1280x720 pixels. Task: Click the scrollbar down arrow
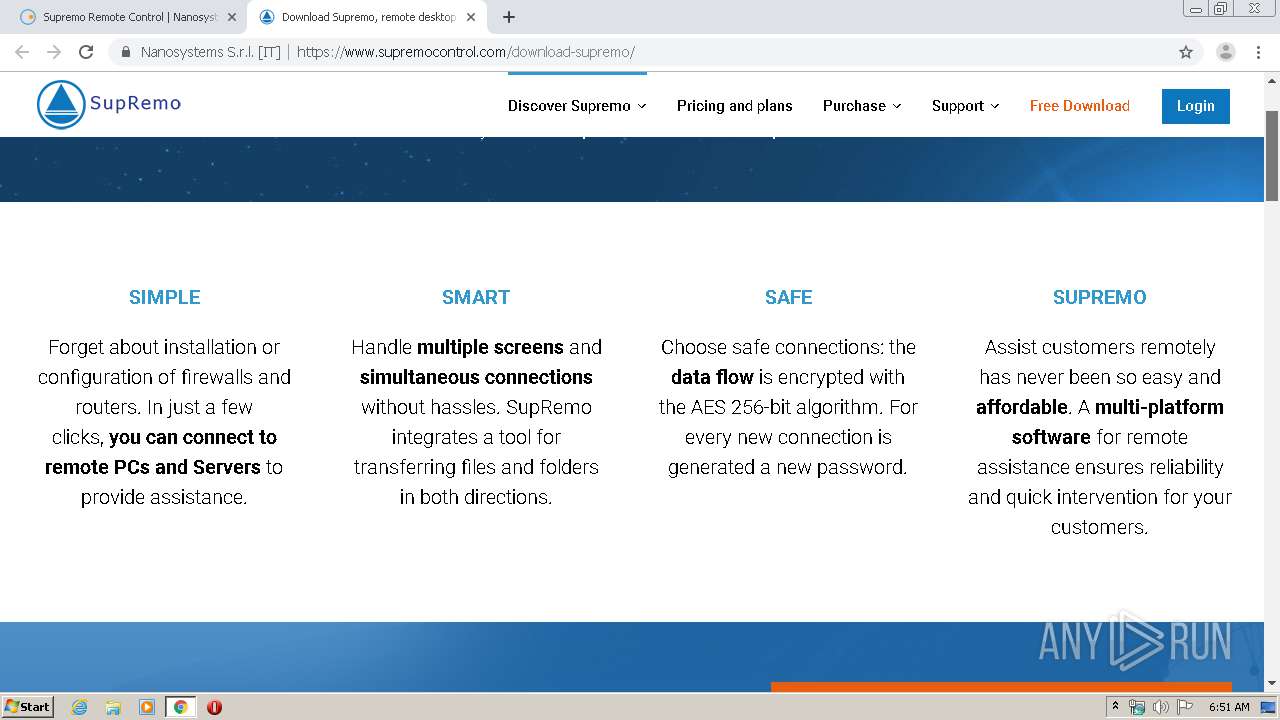pos(1272,684)
